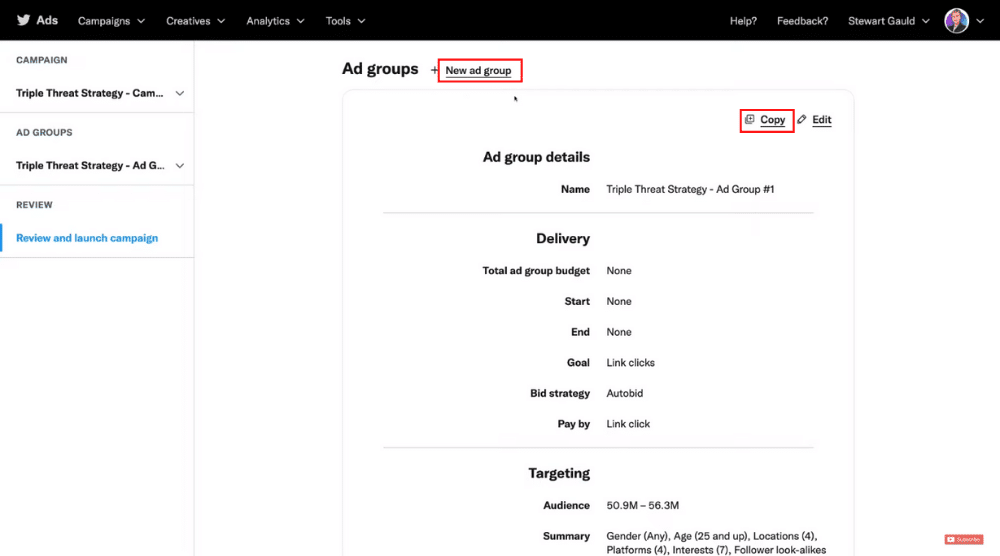Click the Start value None

(x=619, y=302)
